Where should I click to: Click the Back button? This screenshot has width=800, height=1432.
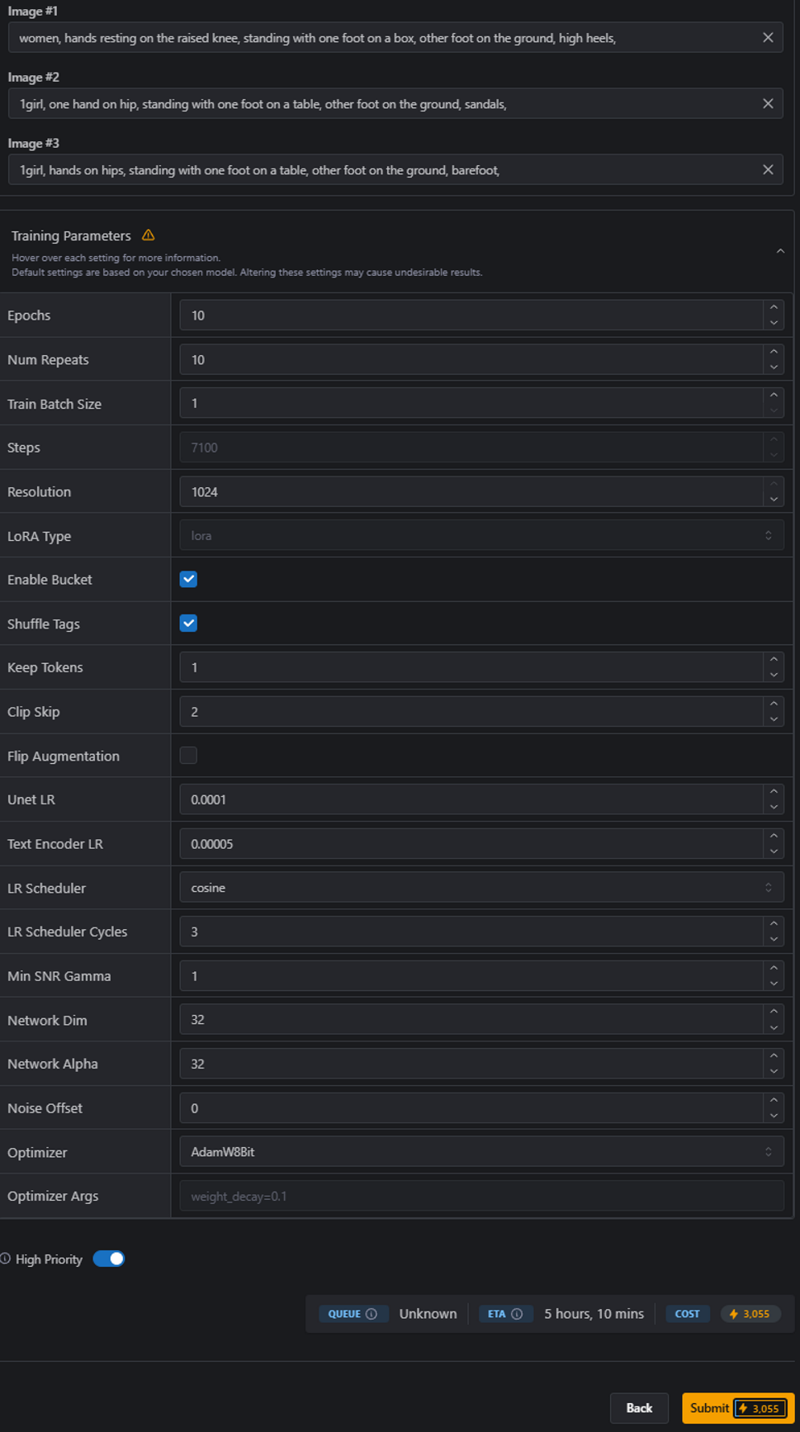639,1408
